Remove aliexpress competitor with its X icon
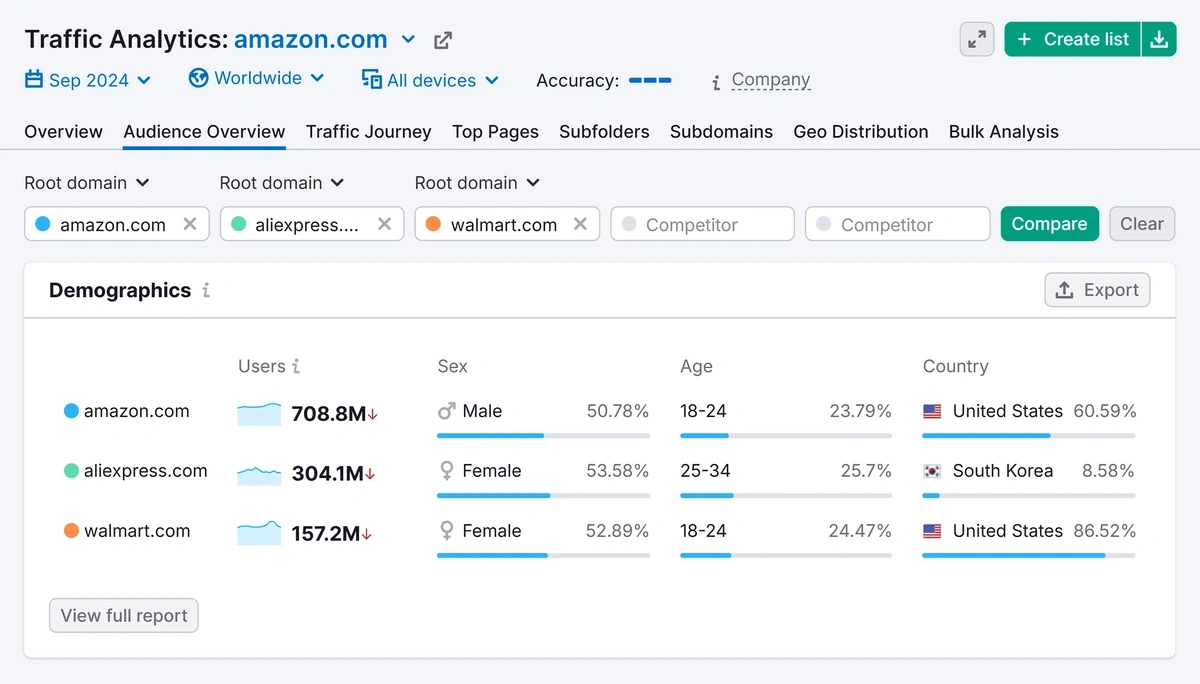 point(384,224)
